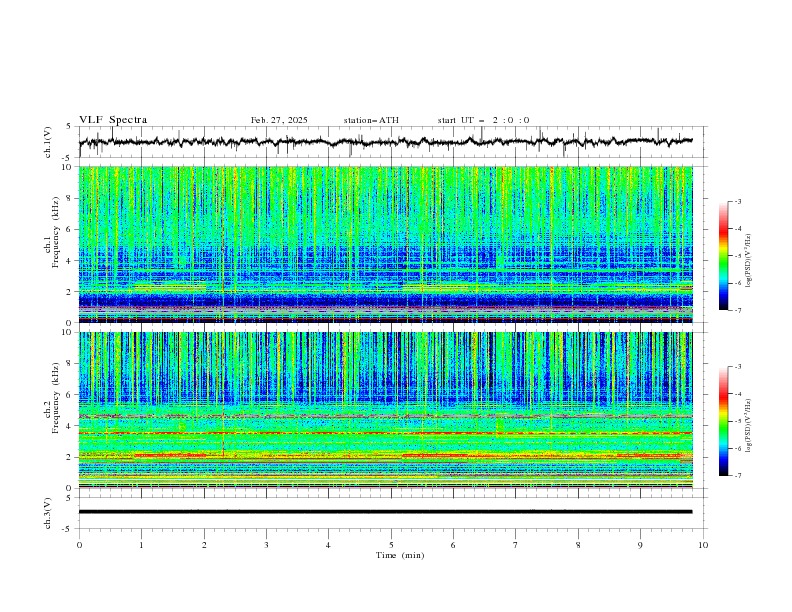Click the ch.1 "Frequency (kHz)" axis label
792x612 pixels.
(x=55, y=232)
